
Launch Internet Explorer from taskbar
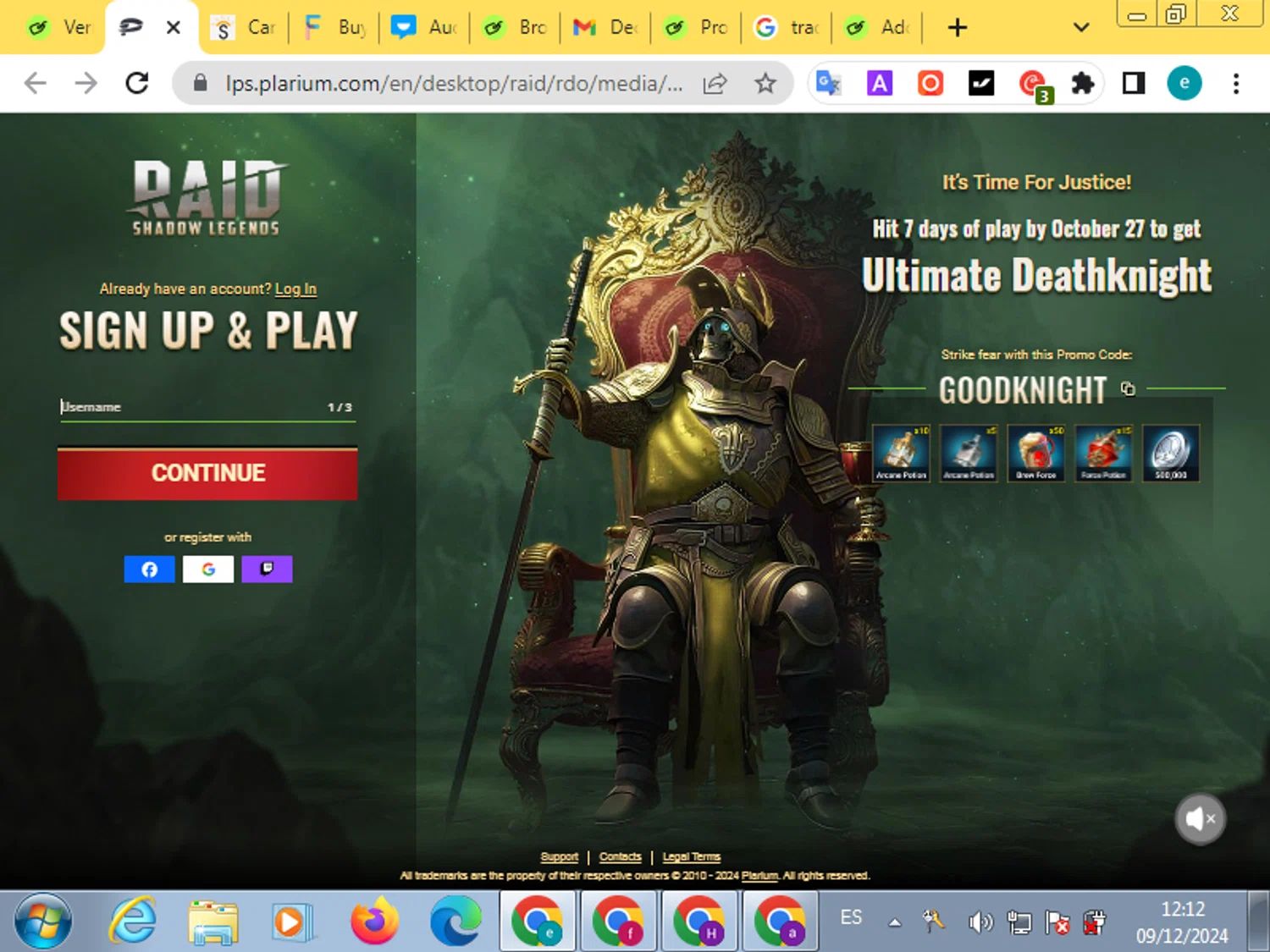[x=133, y=922]
